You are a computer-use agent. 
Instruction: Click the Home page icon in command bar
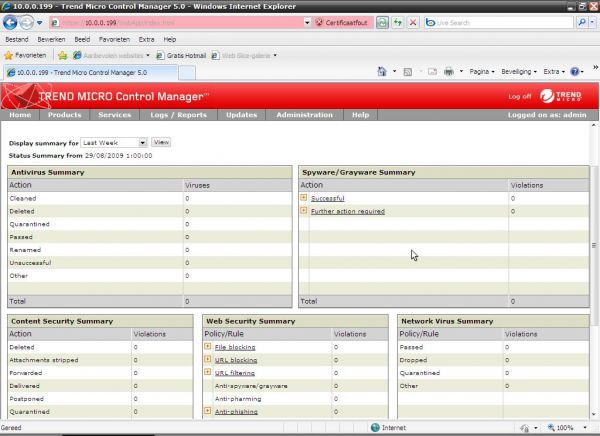[382, 72]
